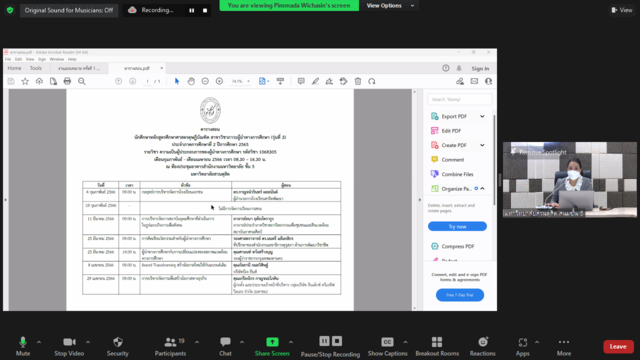Stop Video in the Zoom toolbar
Viewport: 640px width, 360px height.
69,342
